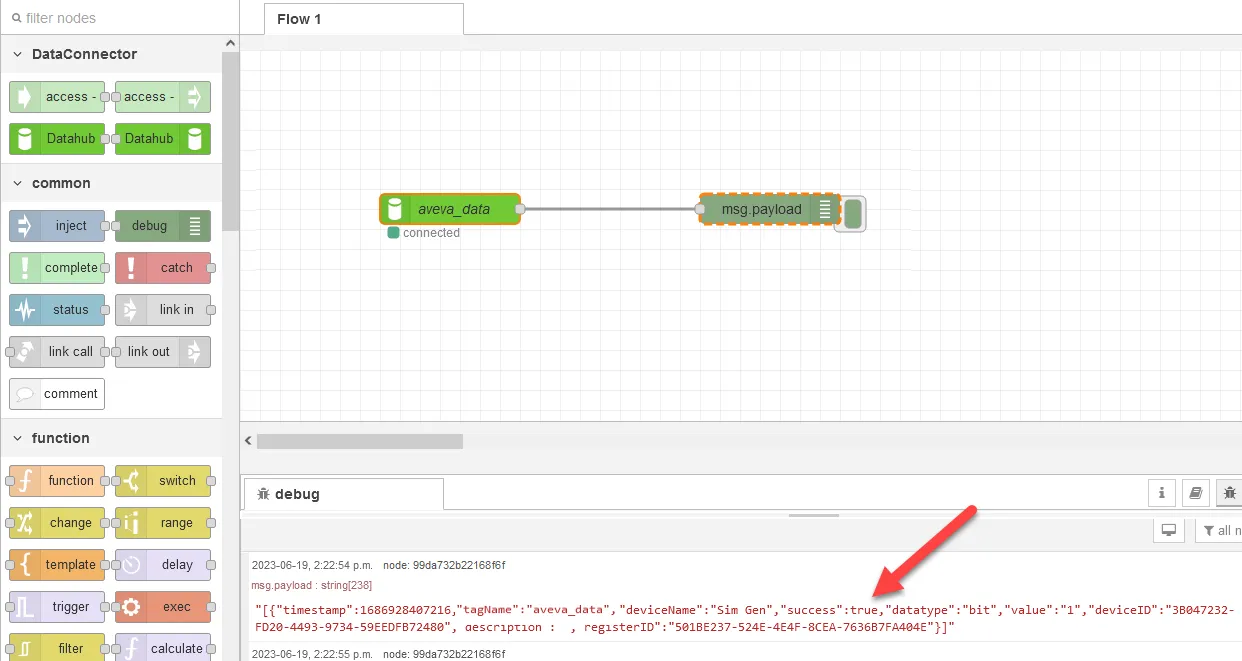
Task: Choose the catch node in the palette
Action: click(163, 268)
